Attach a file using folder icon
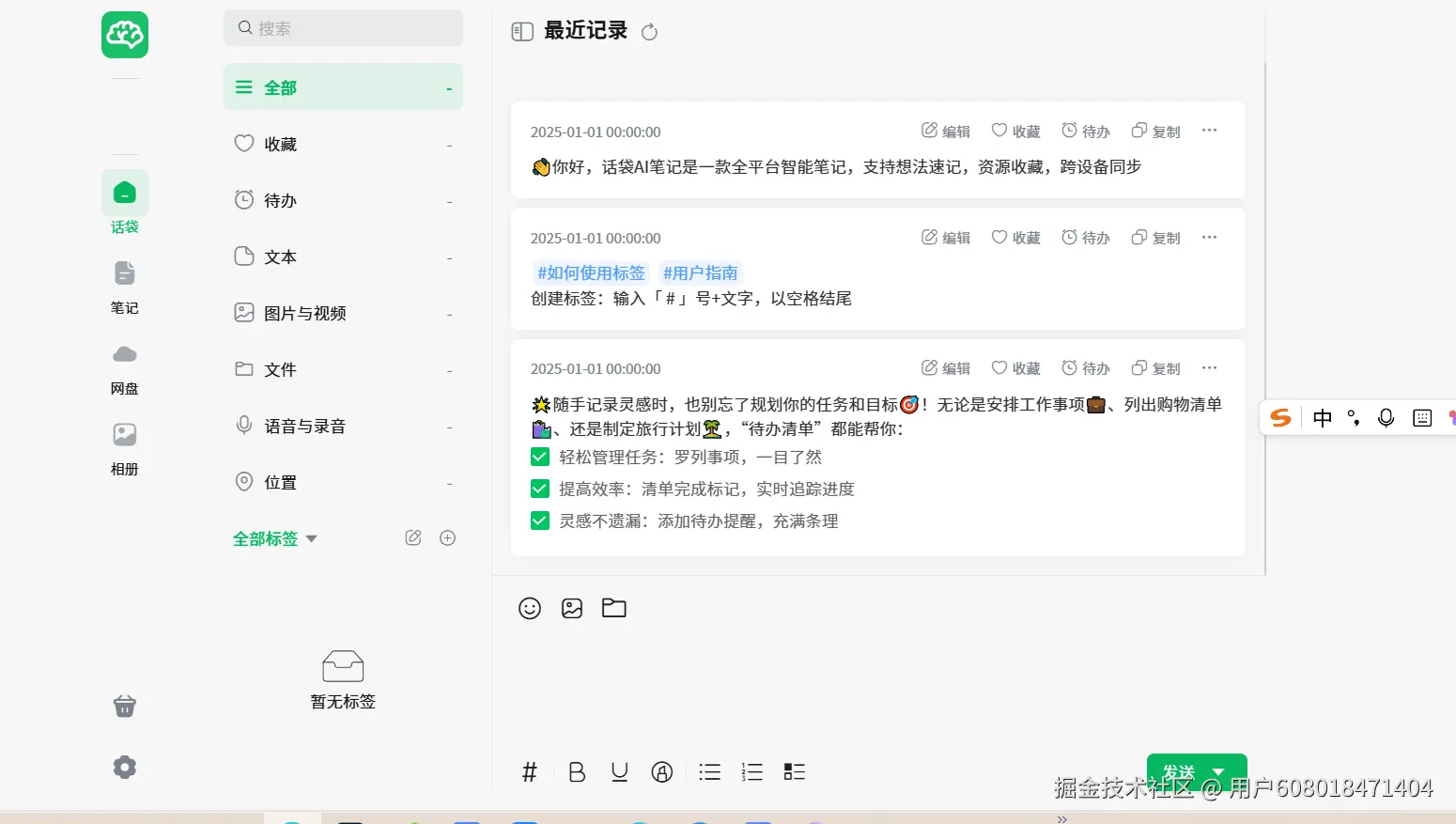Image resolution: width=1456 pixels, height=824 pixels. point(614,608)
